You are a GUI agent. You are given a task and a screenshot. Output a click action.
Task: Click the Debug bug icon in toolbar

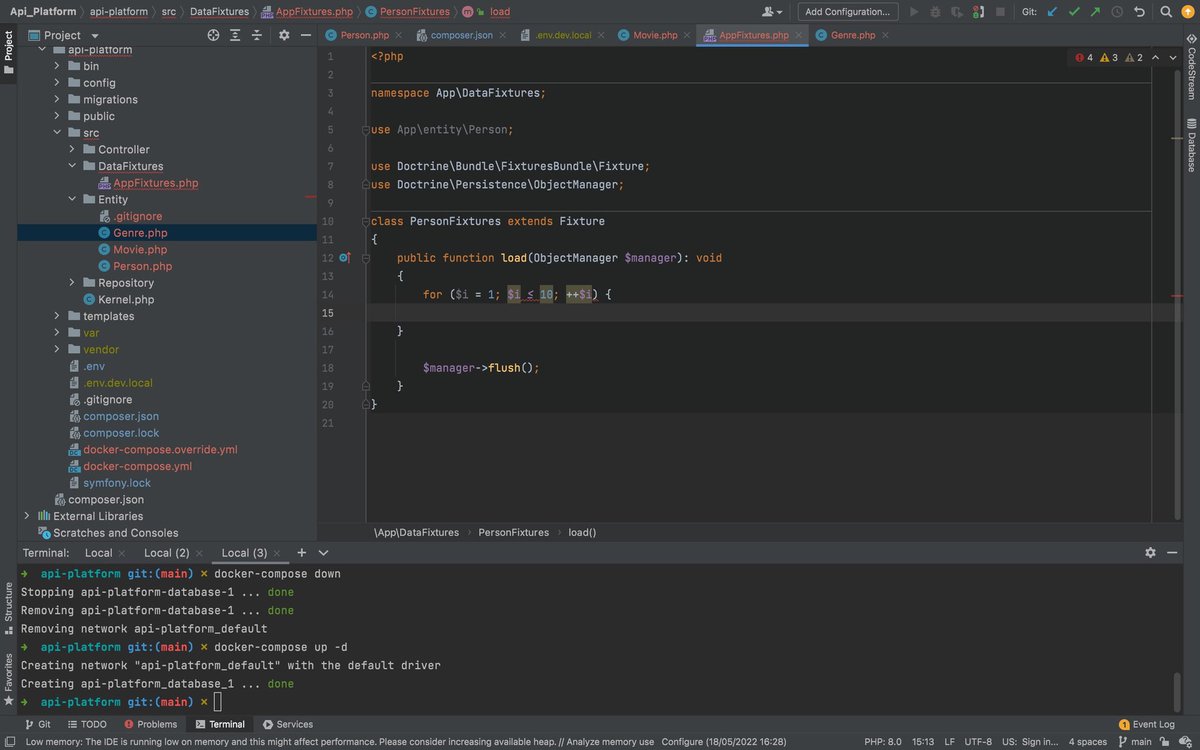click(x=936, y=12)
